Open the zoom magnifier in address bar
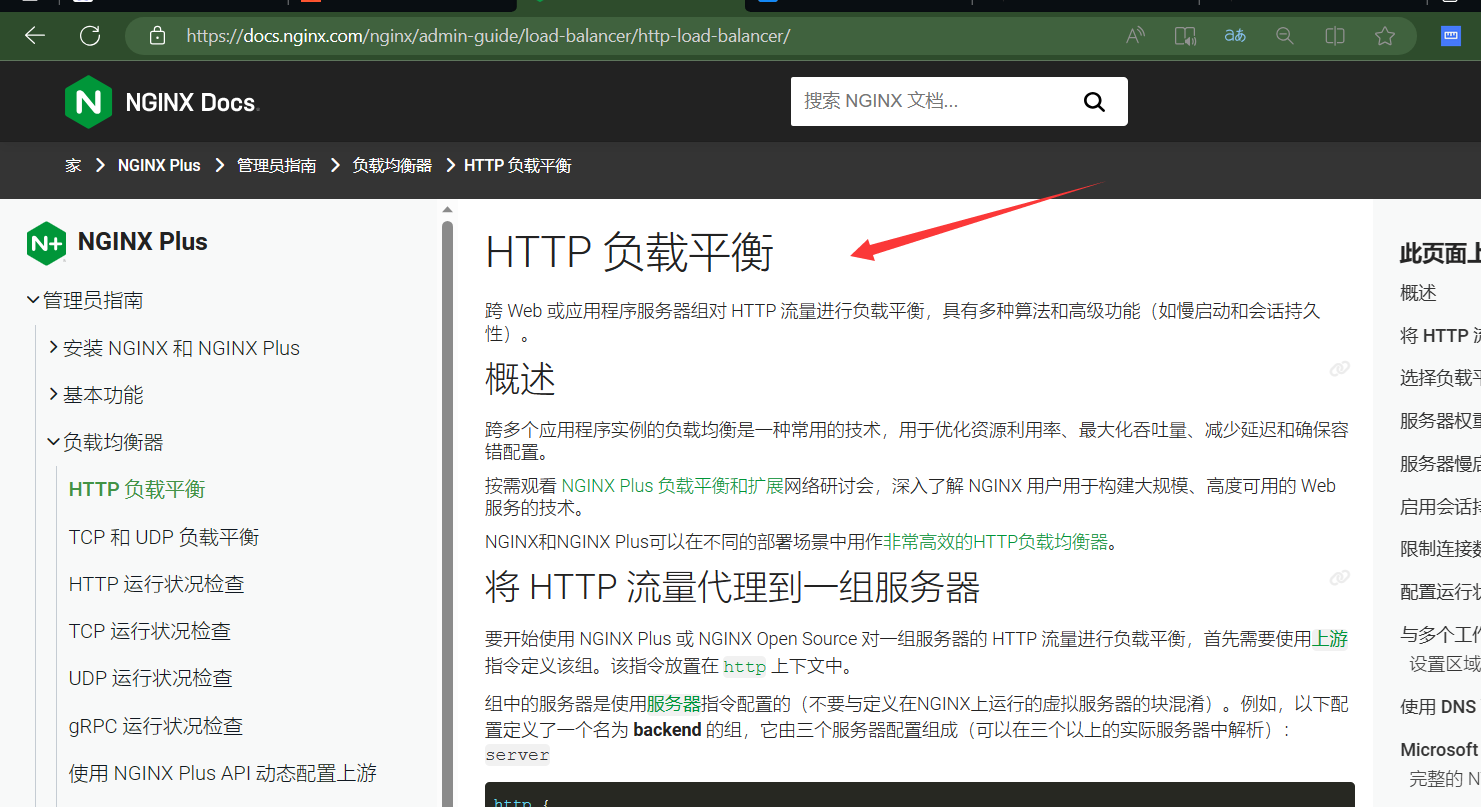Viewport: 1481px width, 807px height. pos(1285,36)
